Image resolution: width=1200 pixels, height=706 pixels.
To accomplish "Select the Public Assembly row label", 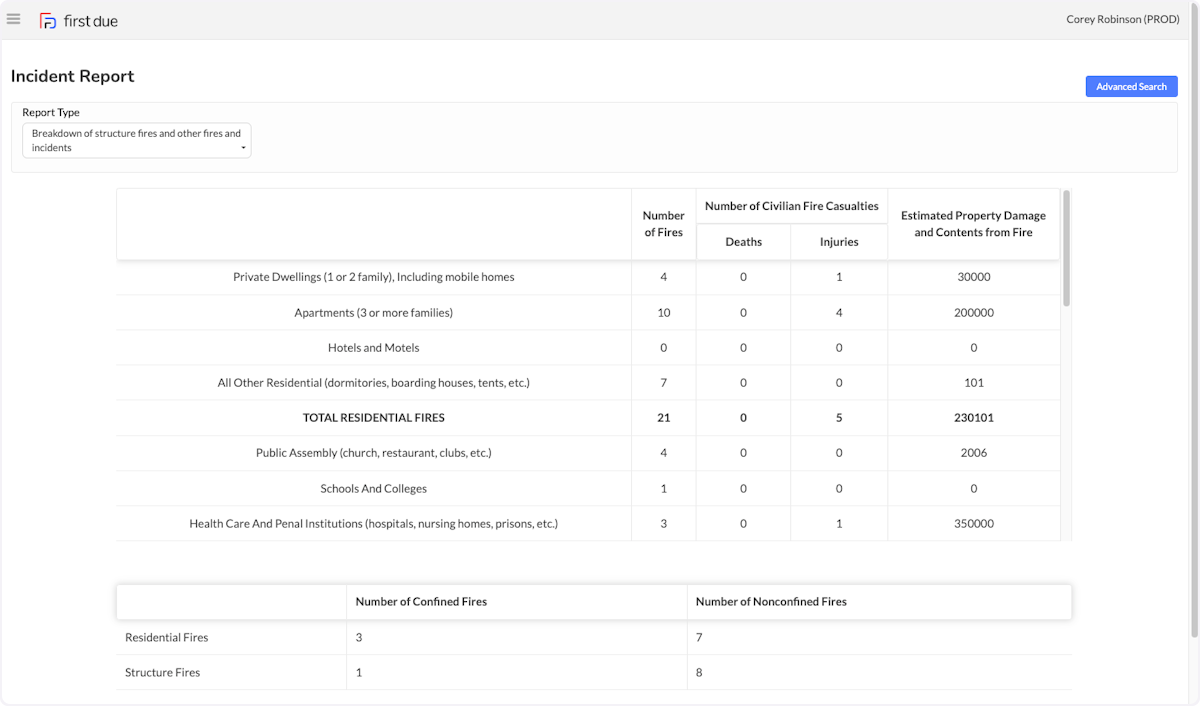I will pos(373,453).
